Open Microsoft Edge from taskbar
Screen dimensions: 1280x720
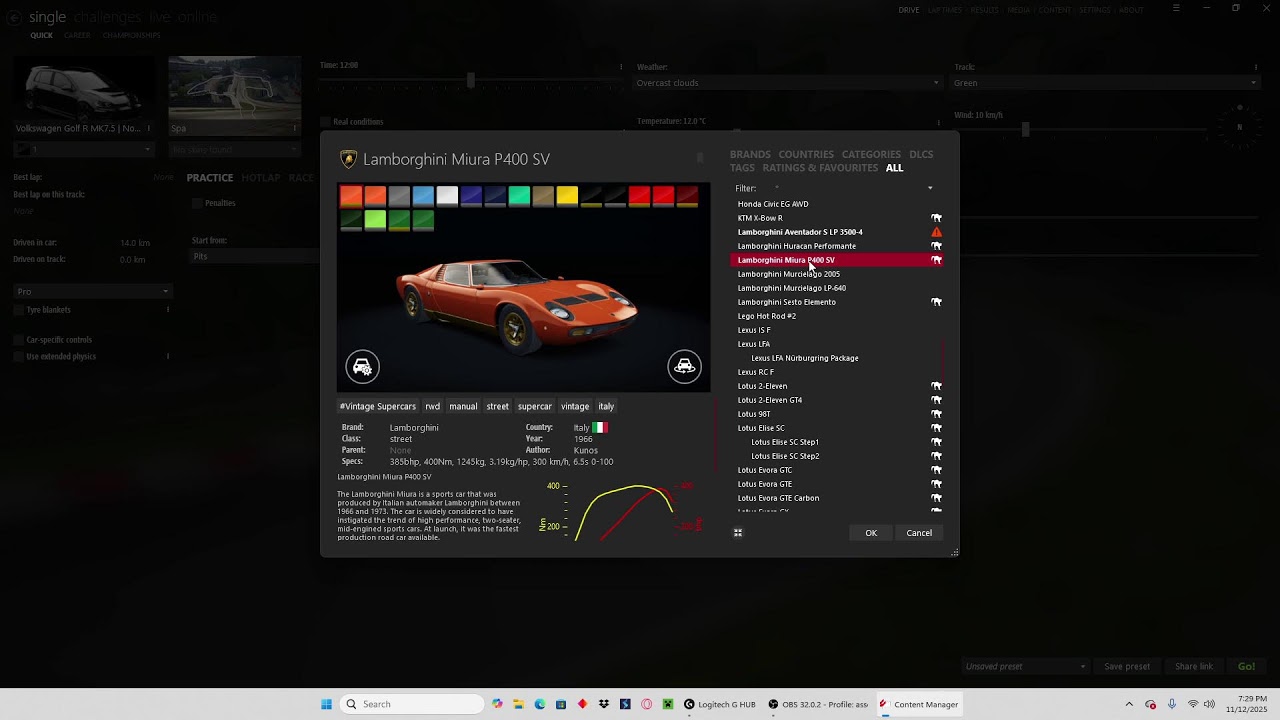pos(540,704)
